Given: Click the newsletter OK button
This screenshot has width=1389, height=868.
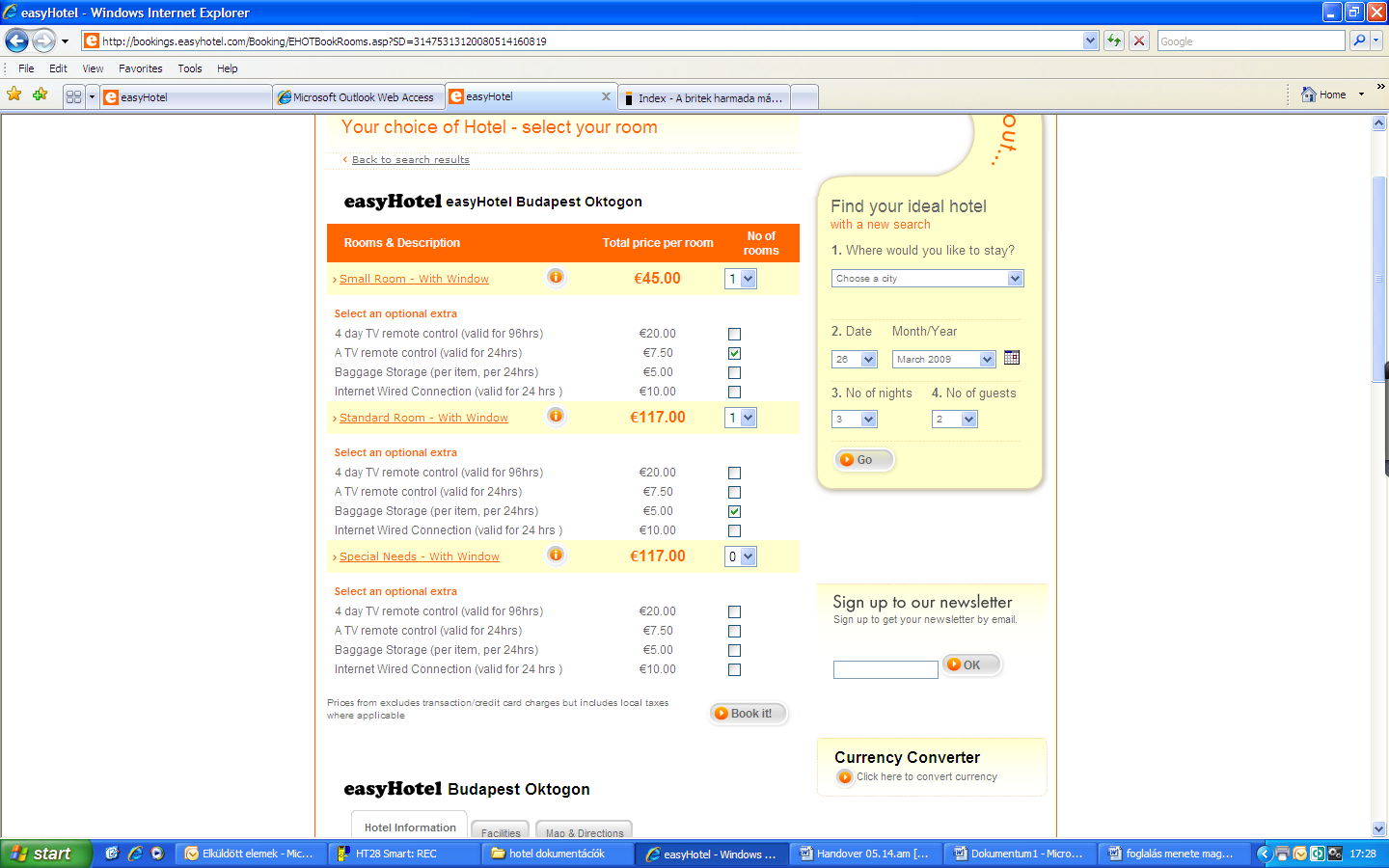Looking at the screenshot, I should pyautogui.click(x=971, y=665).
